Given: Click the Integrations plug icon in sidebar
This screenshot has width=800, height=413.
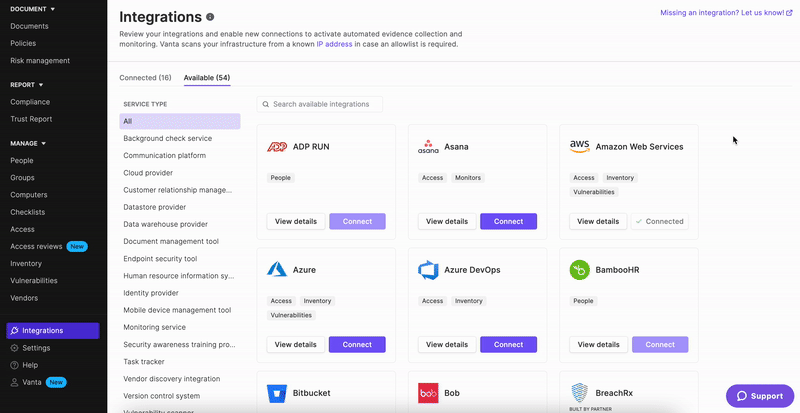Looking at the screenshot, I should pyautogui.click(x=14, y=331).
